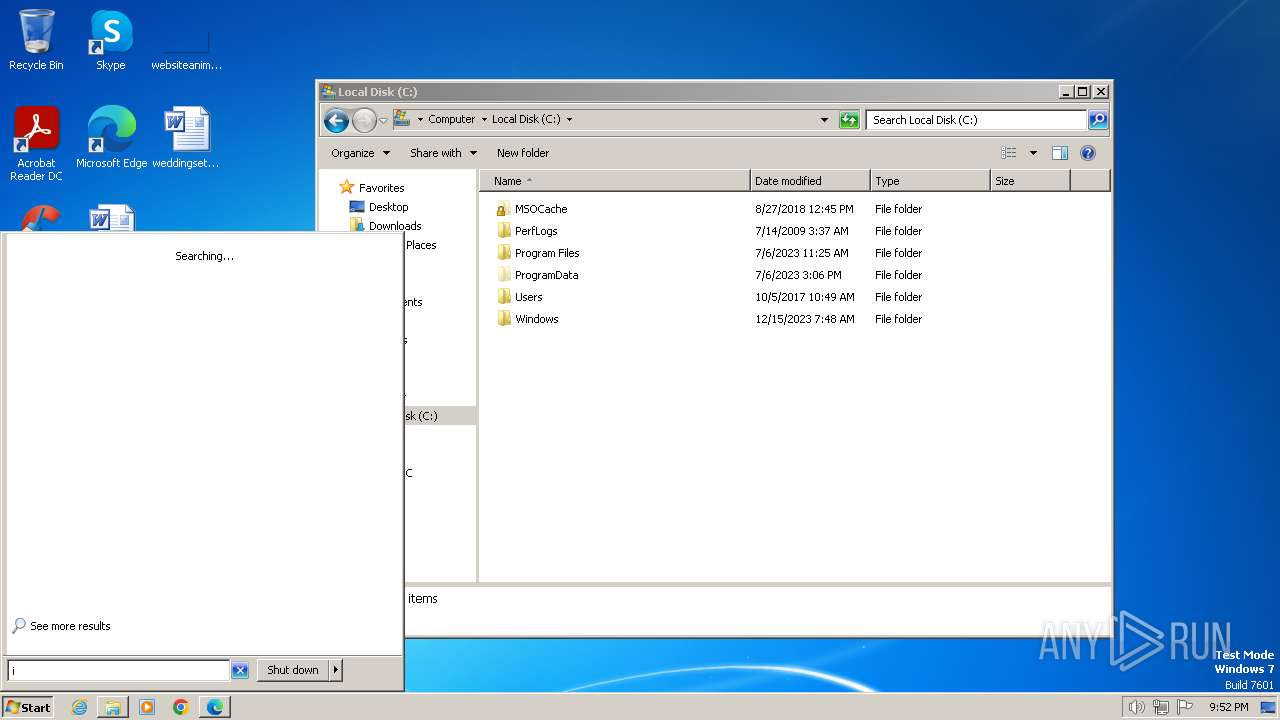Click the Search Local Disk (C:) field
This screenshot has height=720, width=1280.
976,120
